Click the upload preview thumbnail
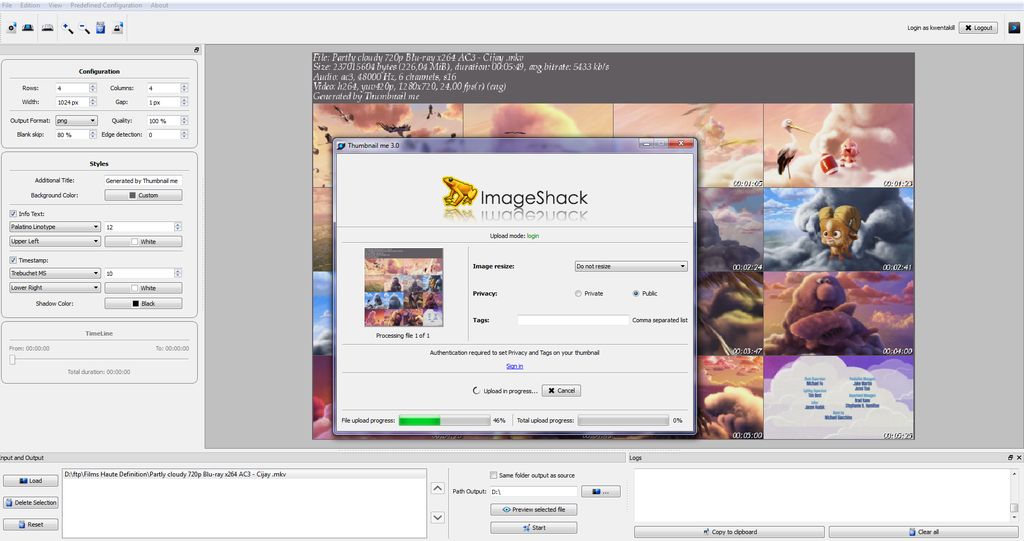The width and height of the screenshot is (1024, 541). tap(404, 287)
